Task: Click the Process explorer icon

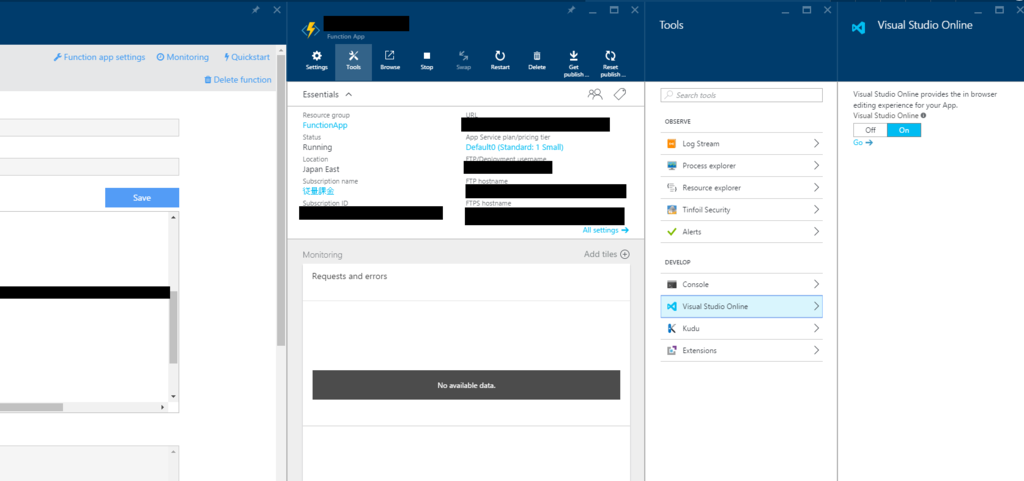Action: [671, 166]
